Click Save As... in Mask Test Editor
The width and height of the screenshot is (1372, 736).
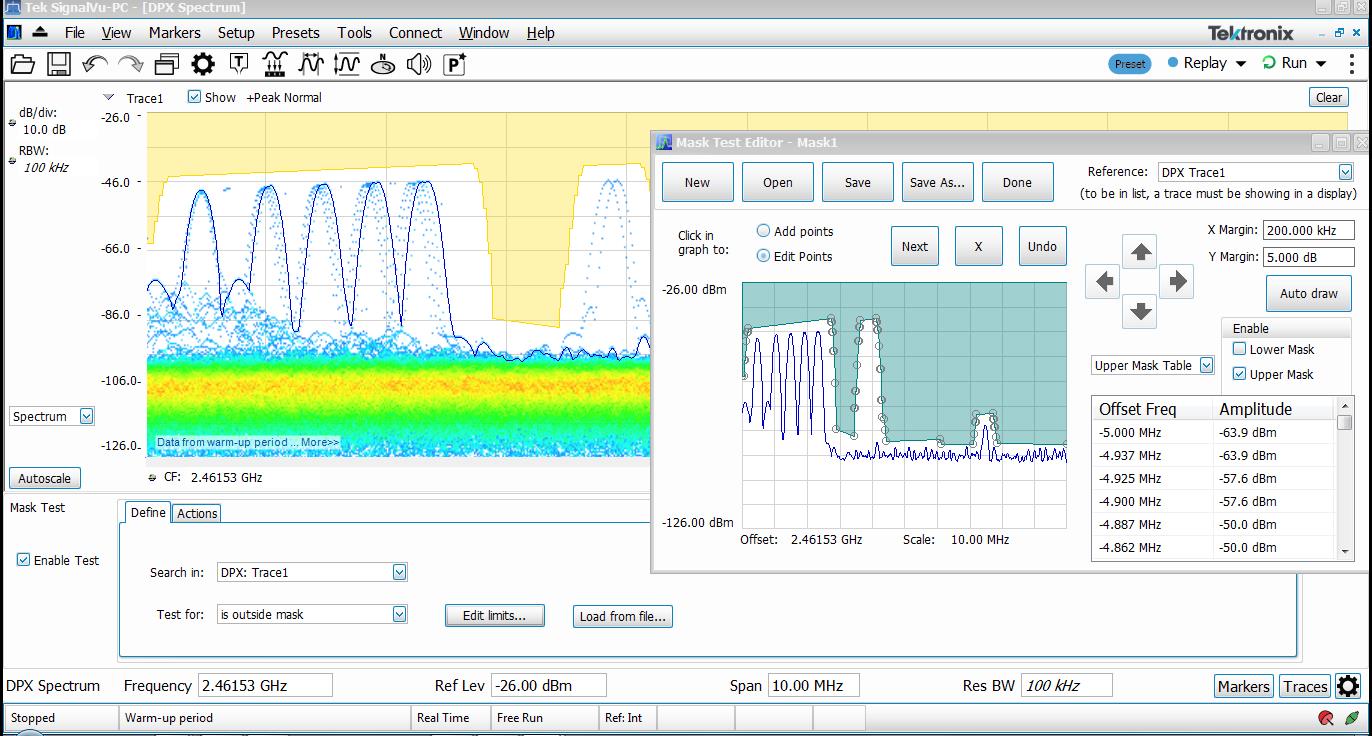[x=937, y=182]
